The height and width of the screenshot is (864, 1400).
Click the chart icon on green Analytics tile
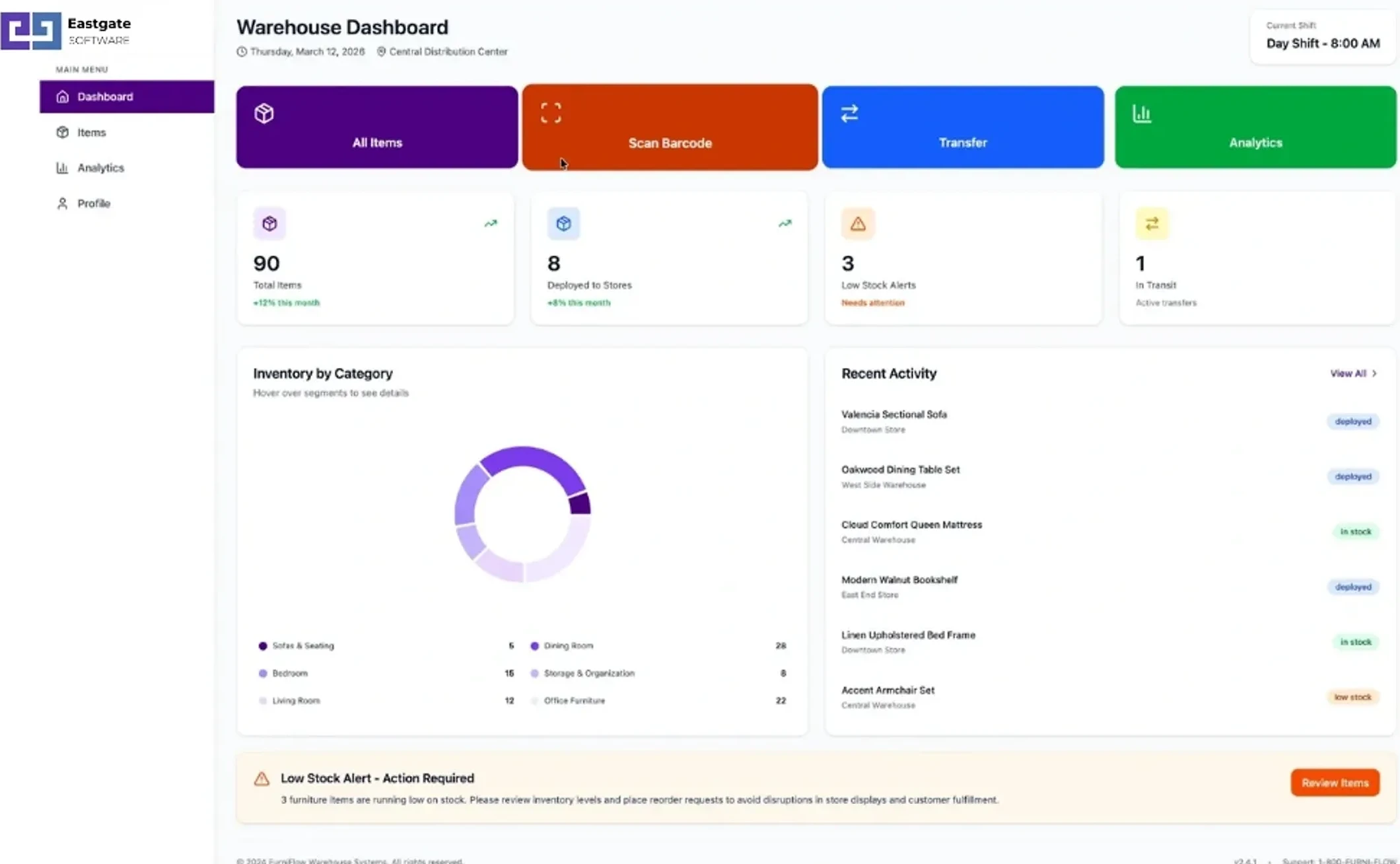1142,113
